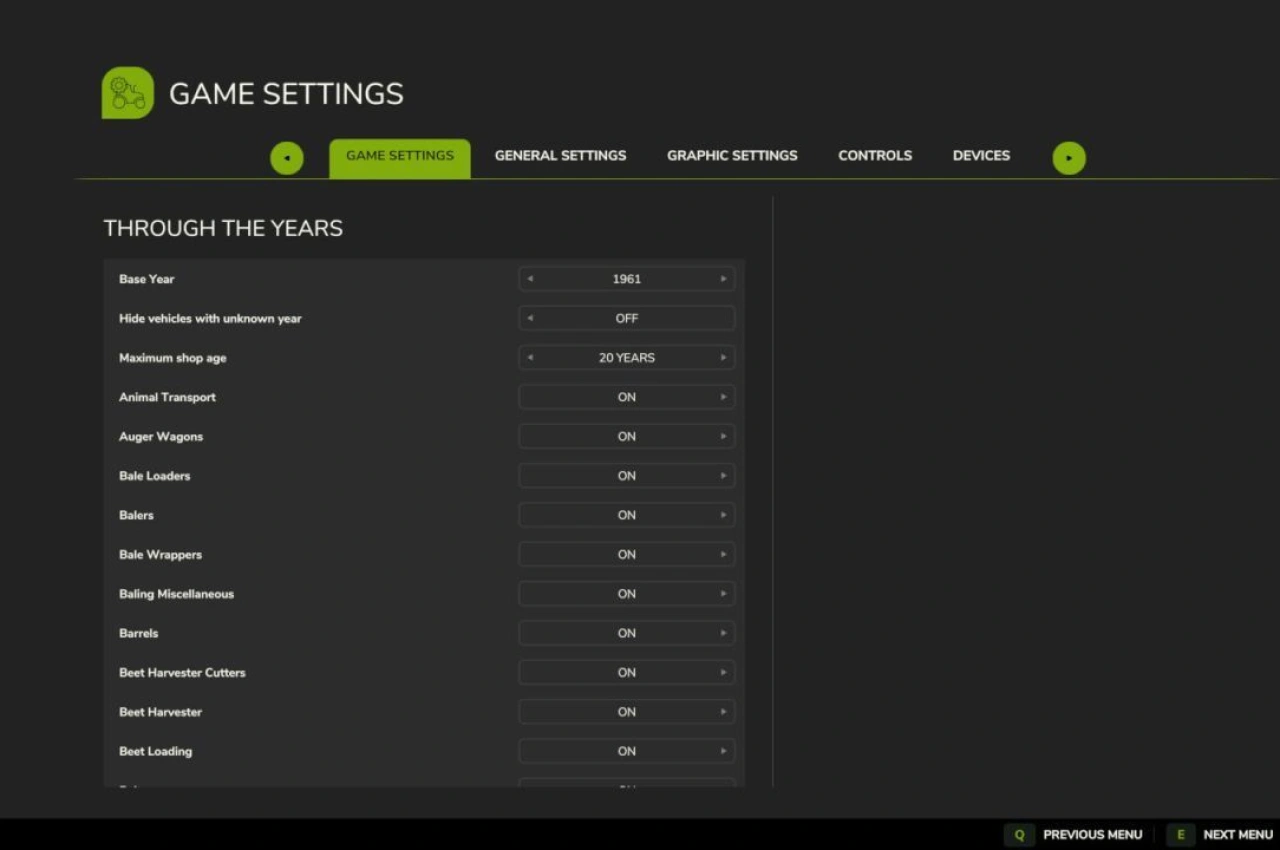Open the General Settings tab
Image resolution: width=1280 pixels, height=850 pixels.
(560, 156)
